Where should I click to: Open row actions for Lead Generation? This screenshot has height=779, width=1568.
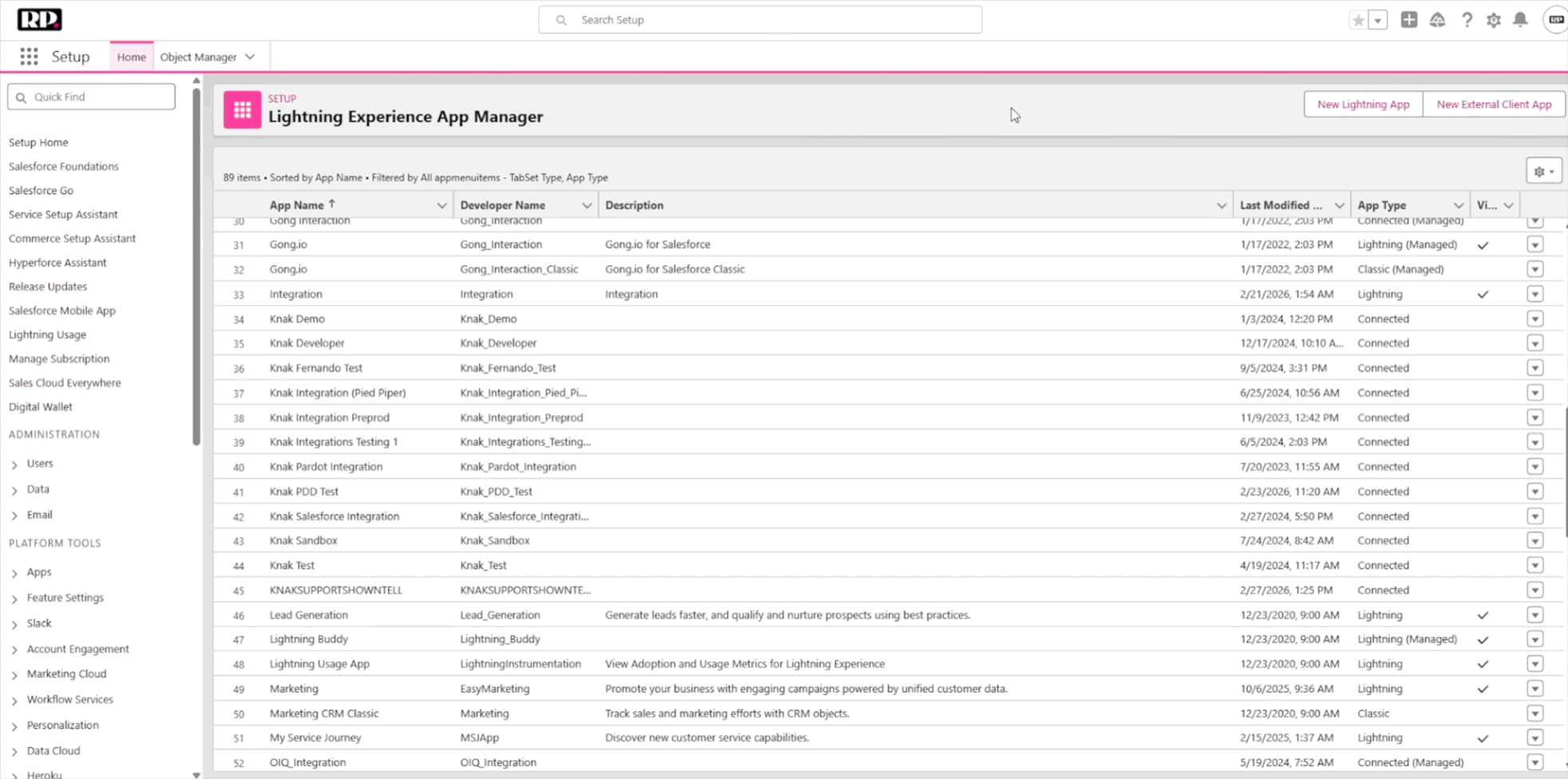click(1534, 615)
